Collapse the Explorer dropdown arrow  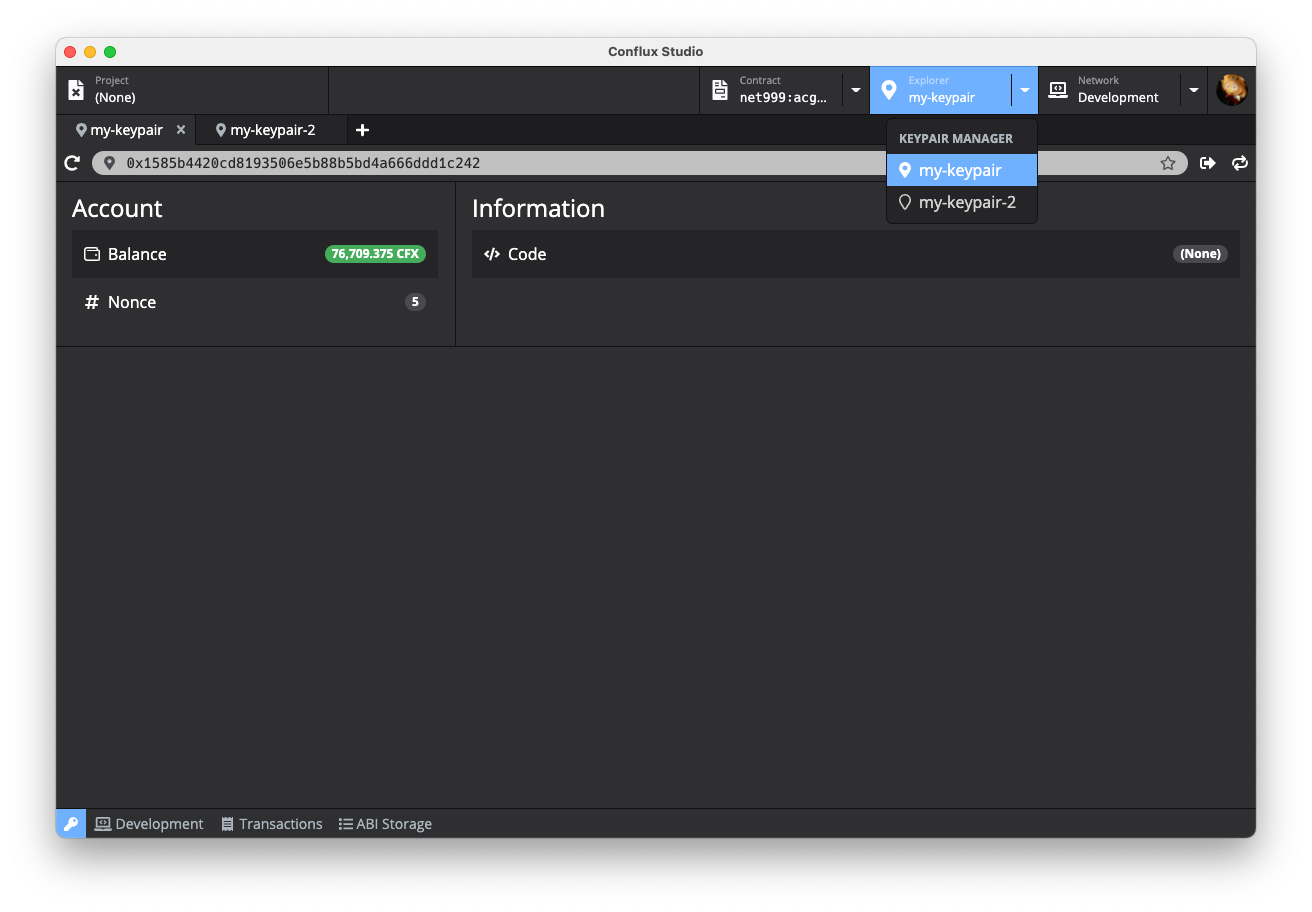tap(1025, 90)
